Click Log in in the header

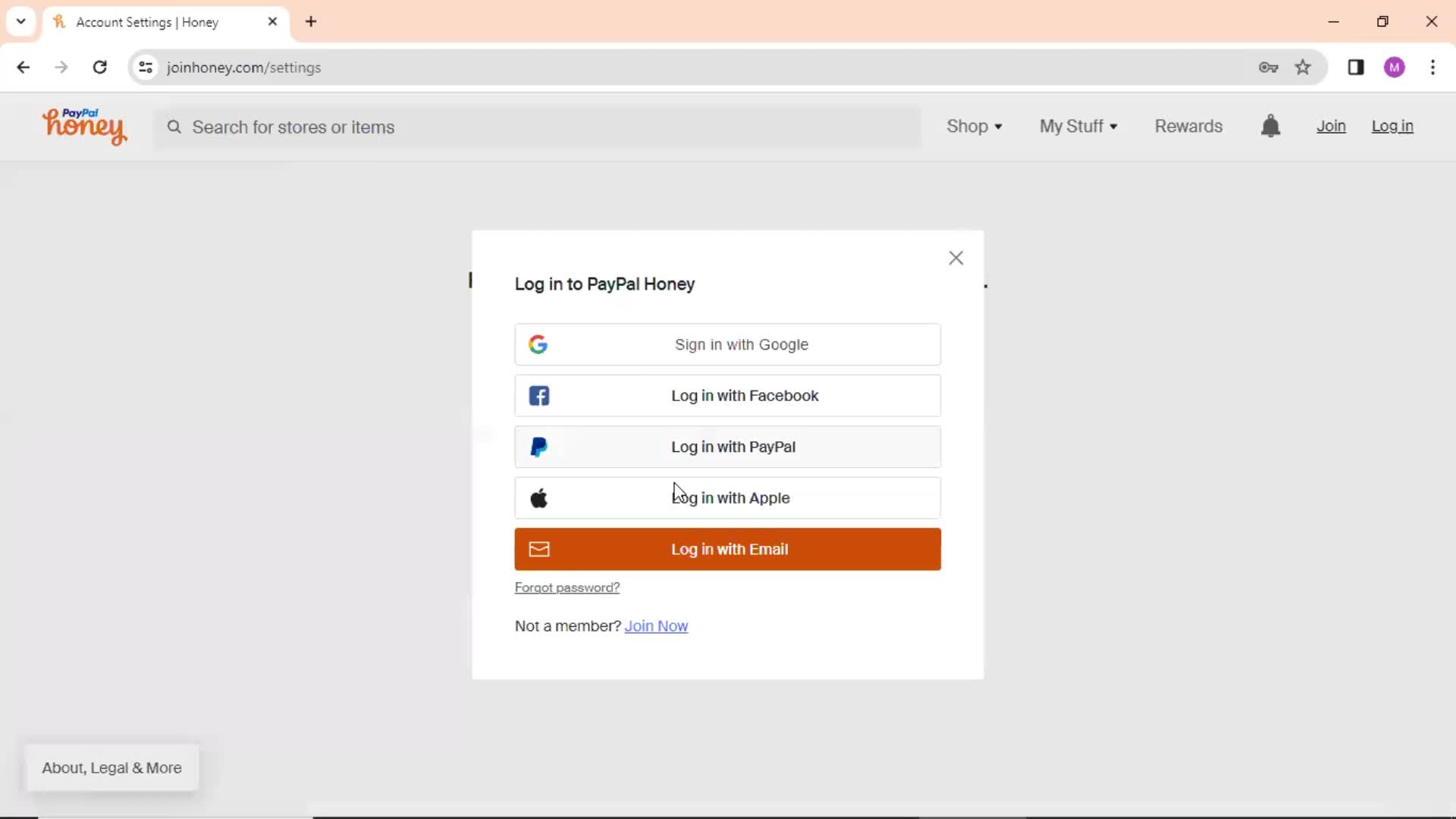point(1392,127)
